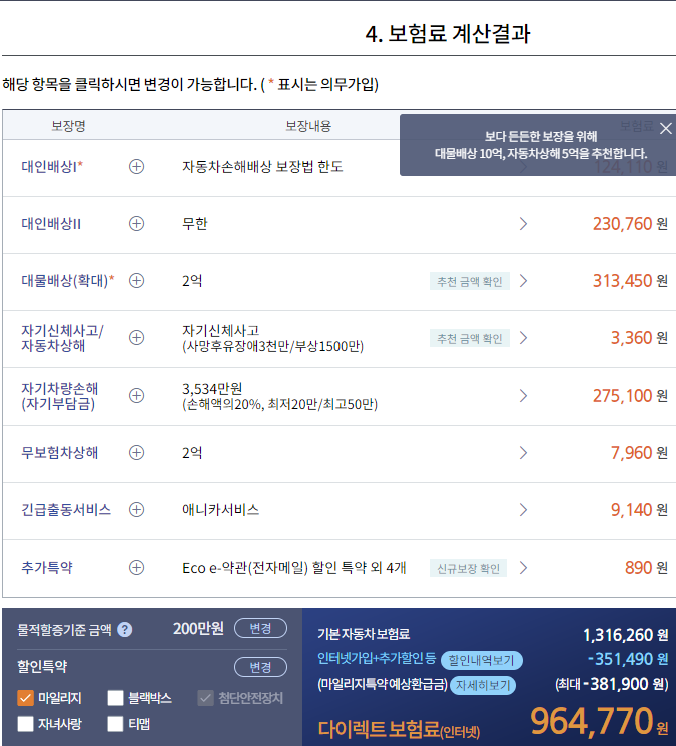The image size is (676, 746).
Task: Uncheck the 마일리지 discount checkbox
Action: click(x=25, y=698)
